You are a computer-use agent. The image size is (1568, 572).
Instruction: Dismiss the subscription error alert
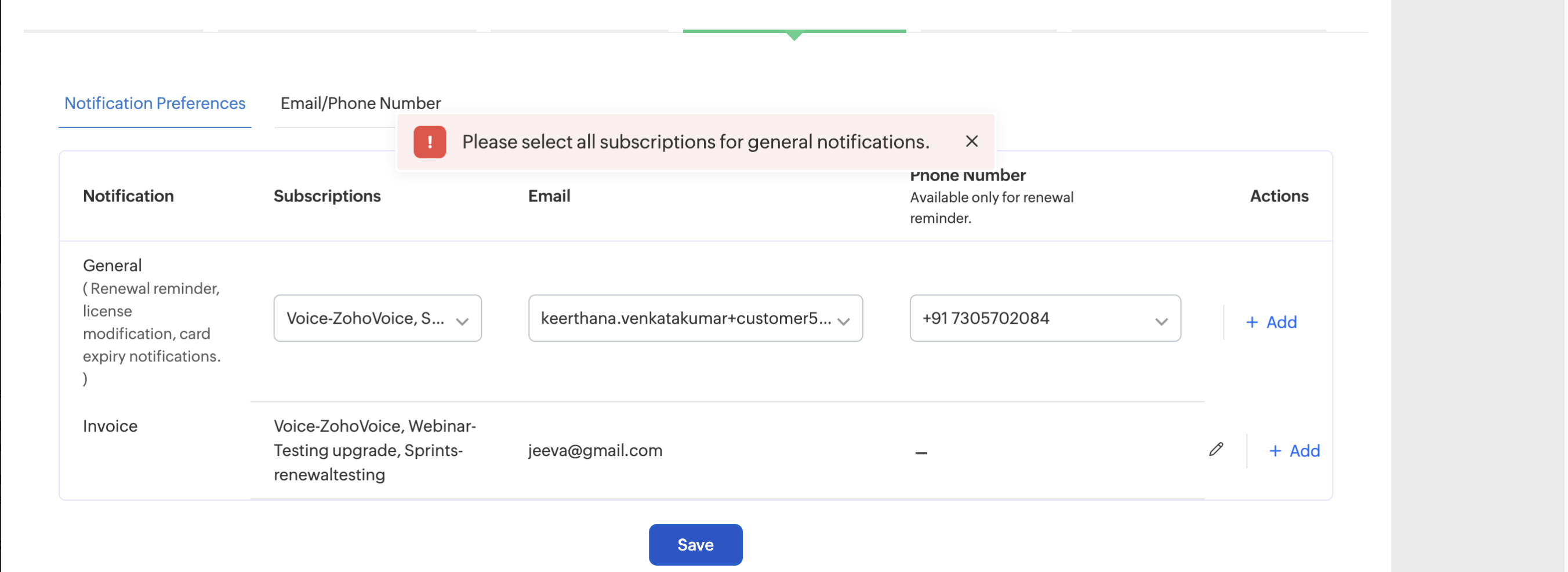(971, 142)
